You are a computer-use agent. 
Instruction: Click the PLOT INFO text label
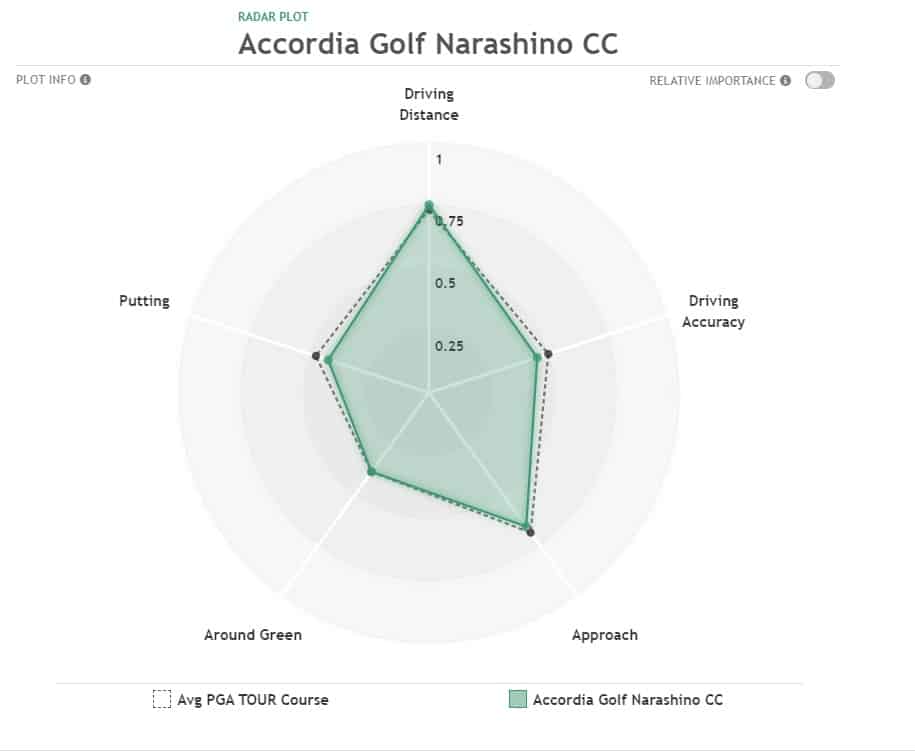(46, 80)
